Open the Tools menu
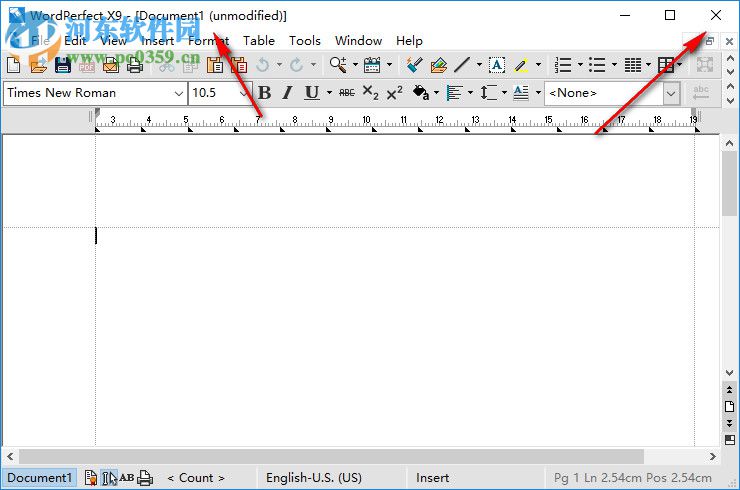This screenshot has height=490, width=740. (305, 41)
